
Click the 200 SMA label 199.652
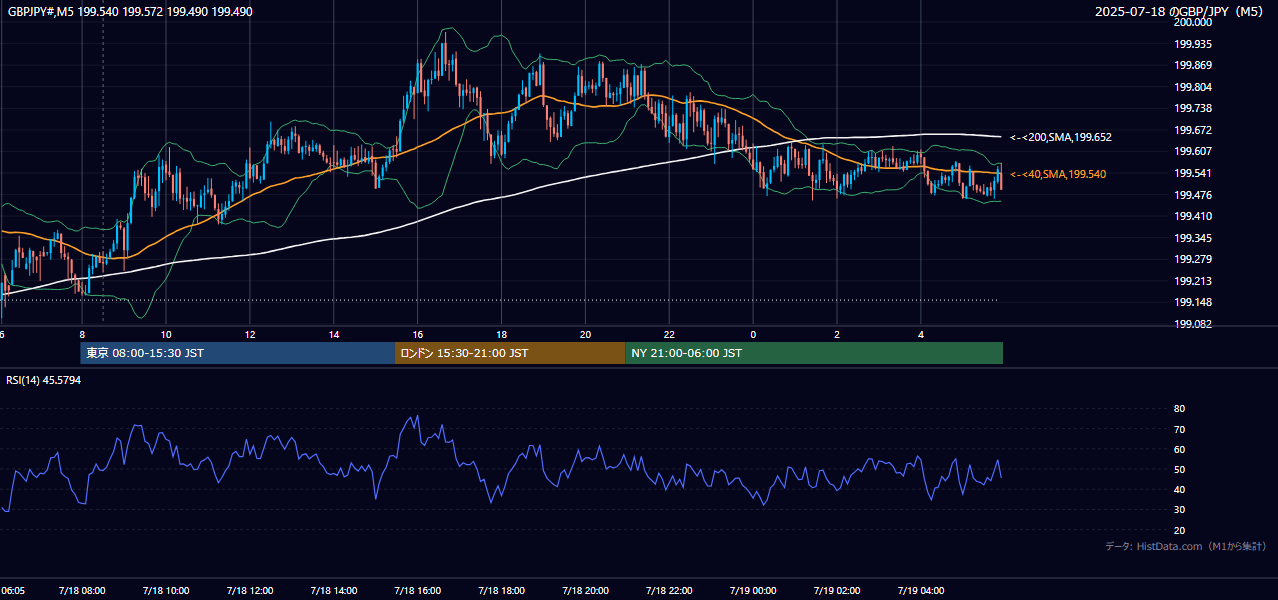click(x=1061, y=137)
